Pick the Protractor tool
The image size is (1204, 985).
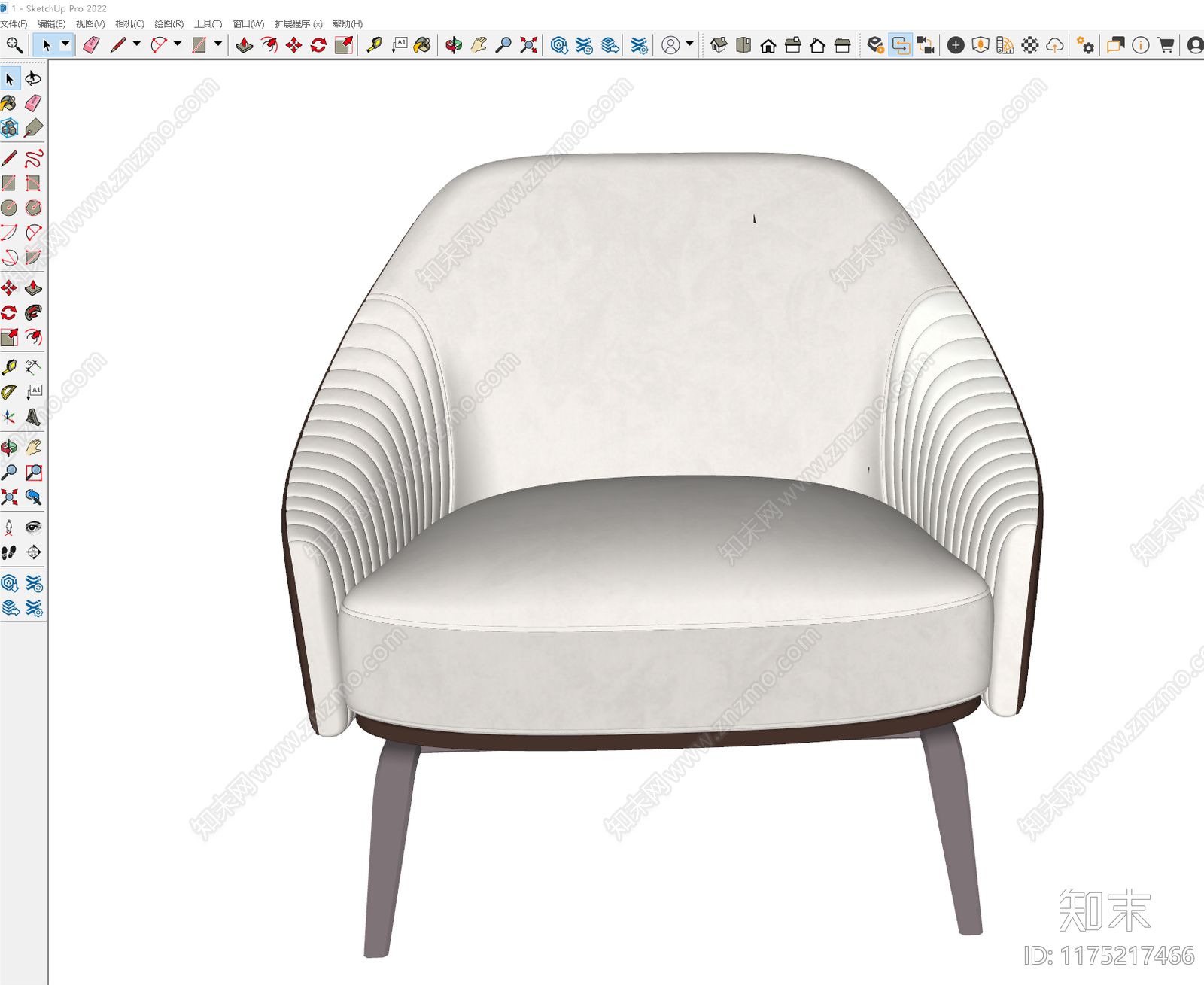[x=9, y=392]
